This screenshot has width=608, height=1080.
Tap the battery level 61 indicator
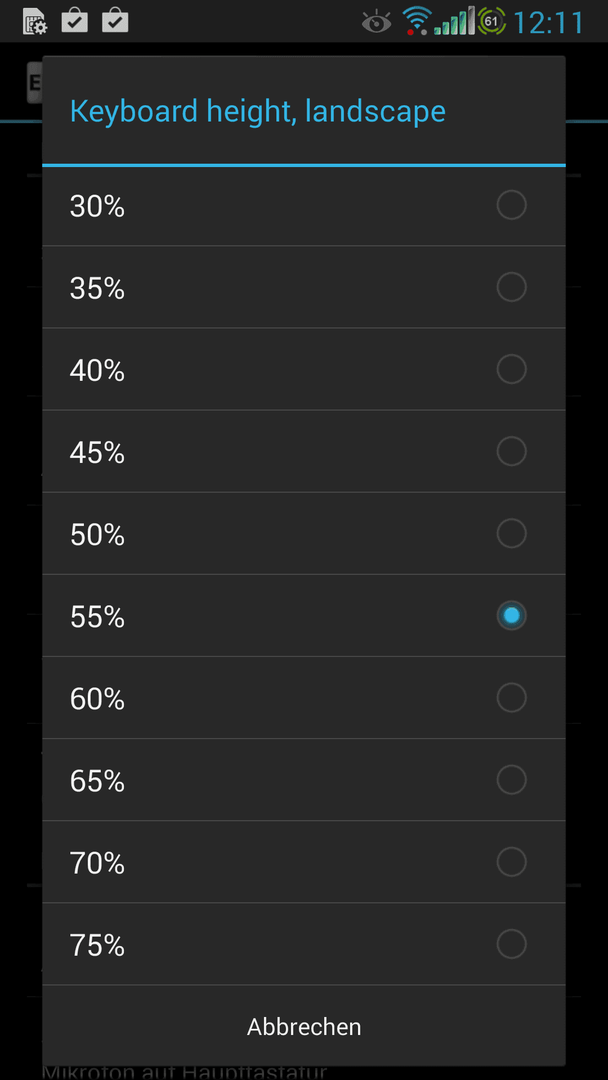coord(491,21)
